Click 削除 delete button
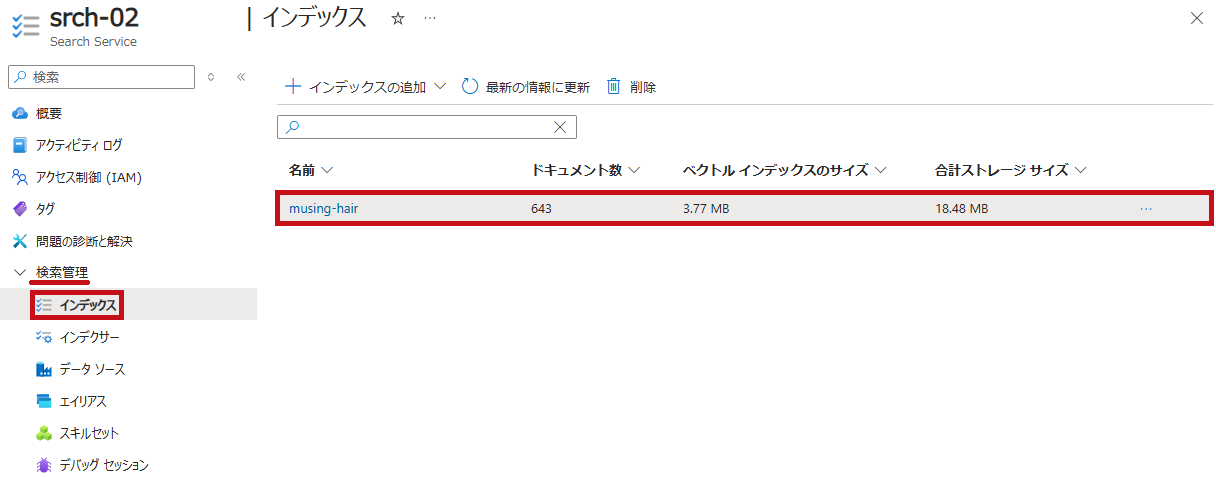Image resolution: width=1216 pixels, height=478 pixels. [631, 87]
